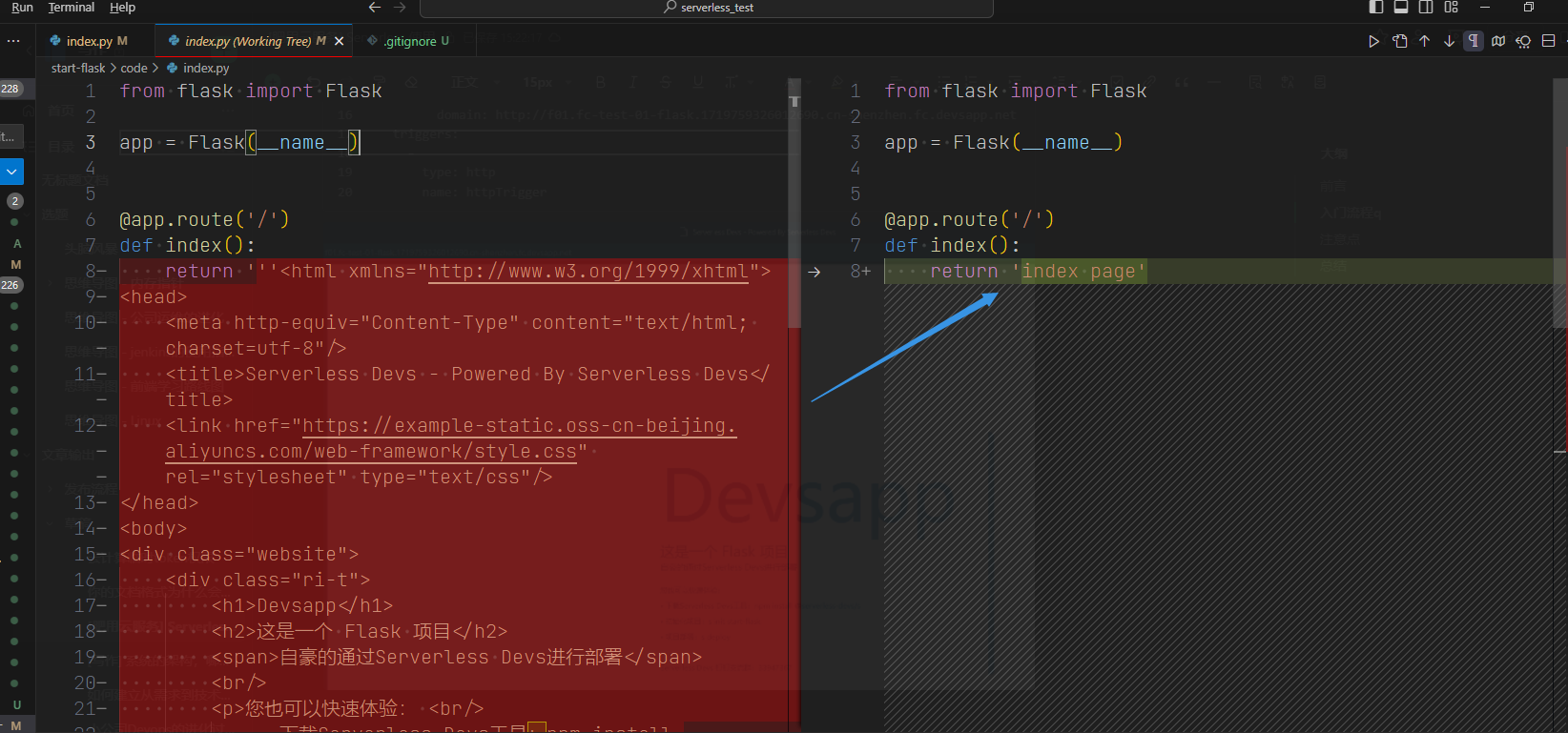Click the serverless_test command center search box

pos(707,8)
